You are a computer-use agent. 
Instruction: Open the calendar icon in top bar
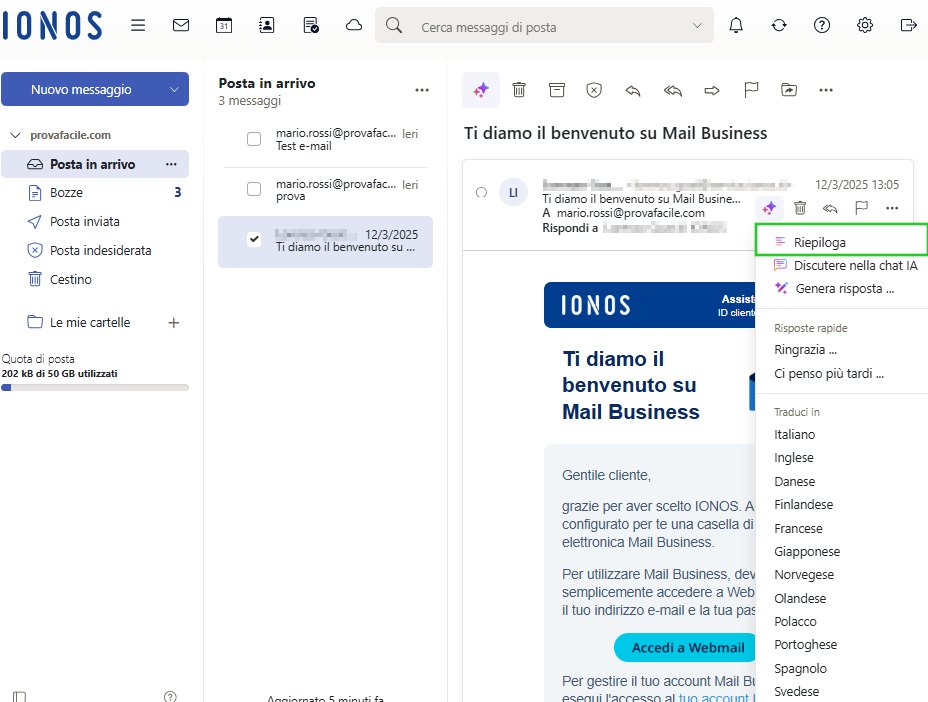point(224,25)
